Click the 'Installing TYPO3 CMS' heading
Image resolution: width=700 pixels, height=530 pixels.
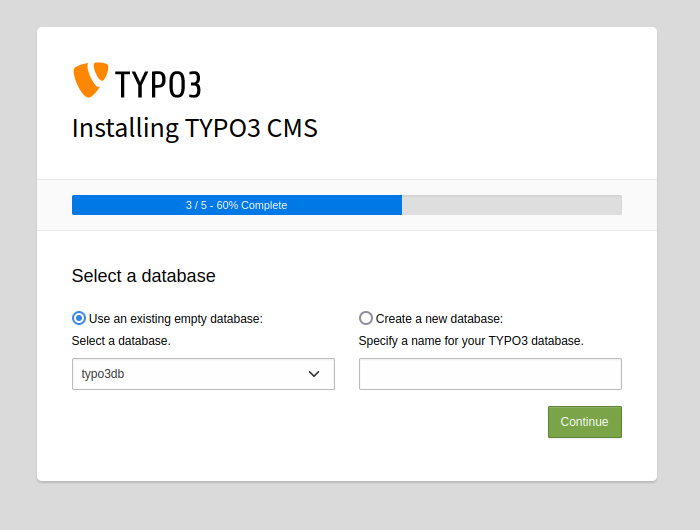click(195, 128)
